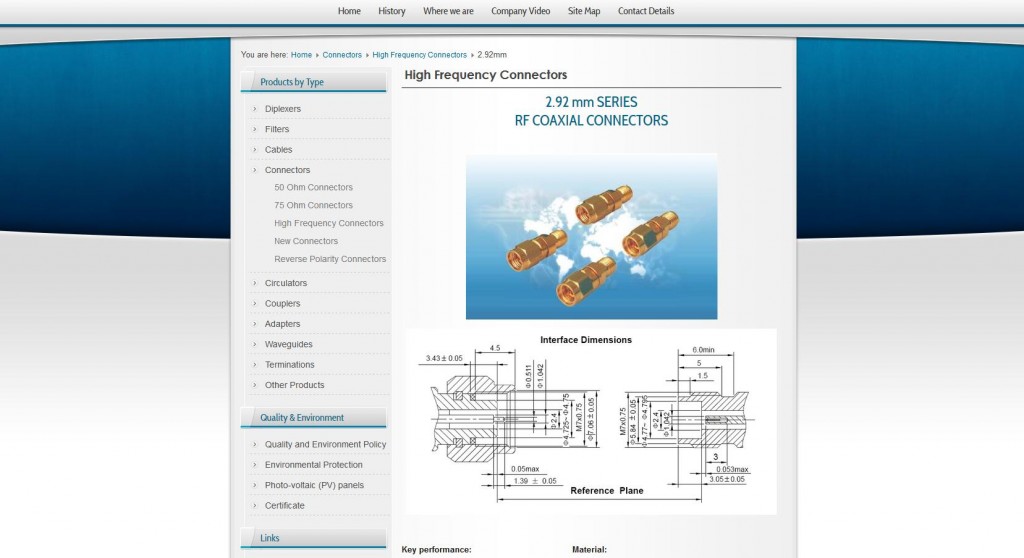Click the 2.92 mm connectors product photo
The width and height of the screenshot is (1024, 558).
point(591,236)
